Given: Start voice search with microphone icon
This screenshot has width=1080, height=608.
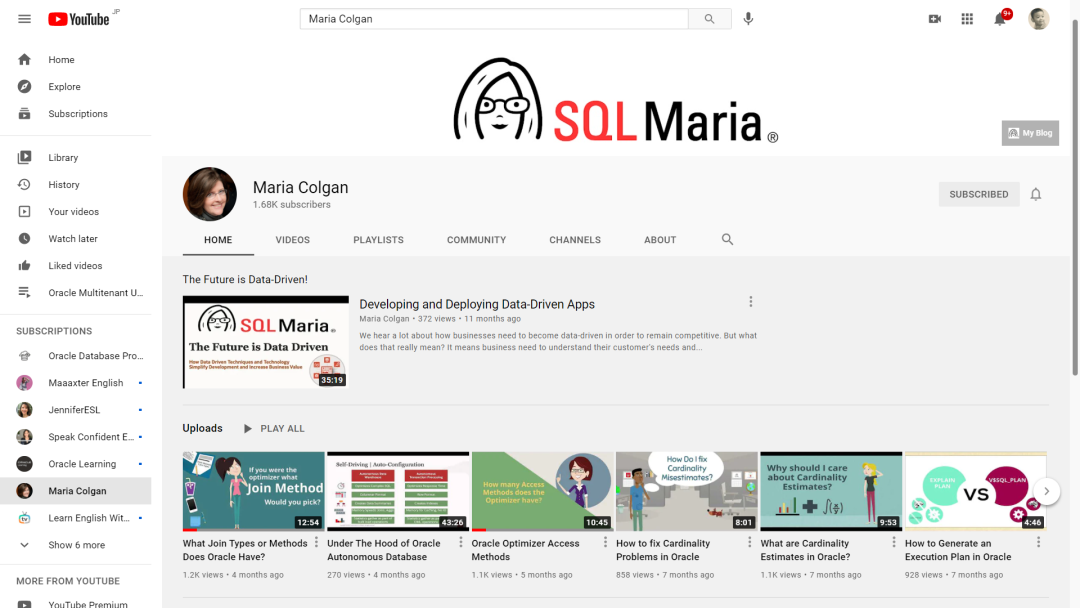Looking at the screenshot, I should (748, 19).
